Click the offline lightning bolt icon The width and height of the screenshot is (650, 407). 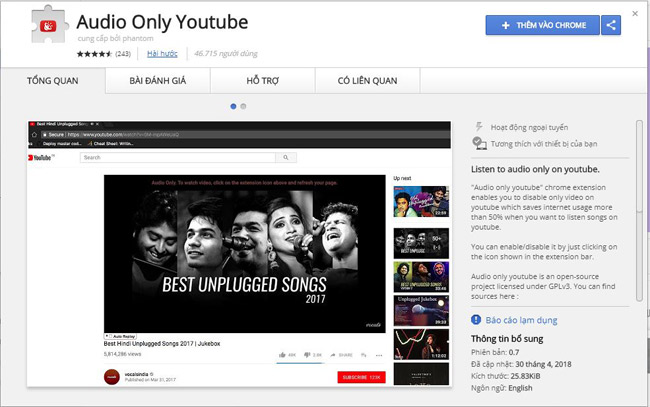point(479,127)
